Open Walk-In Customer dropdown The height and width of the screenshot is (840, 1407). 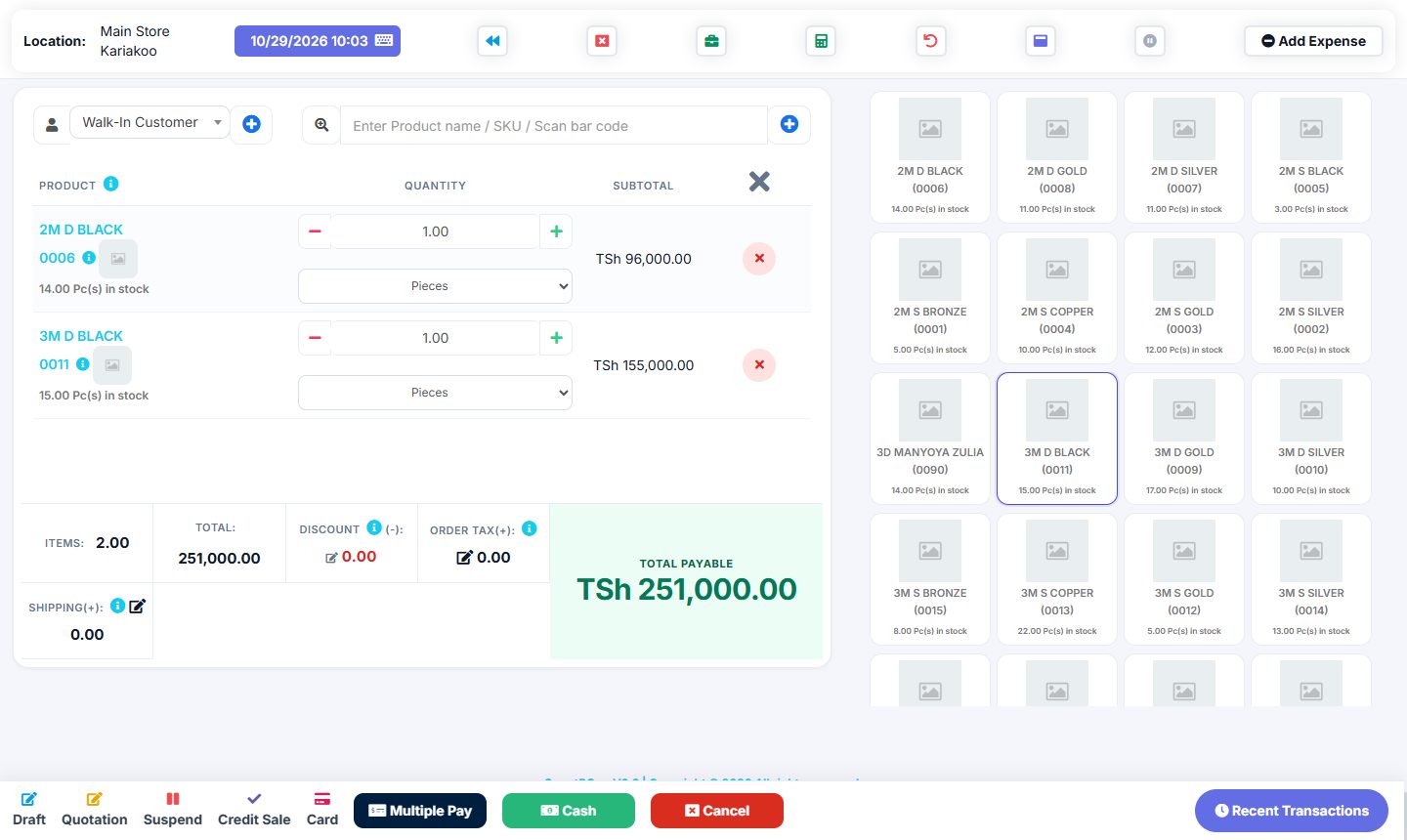tap(149, 122)
